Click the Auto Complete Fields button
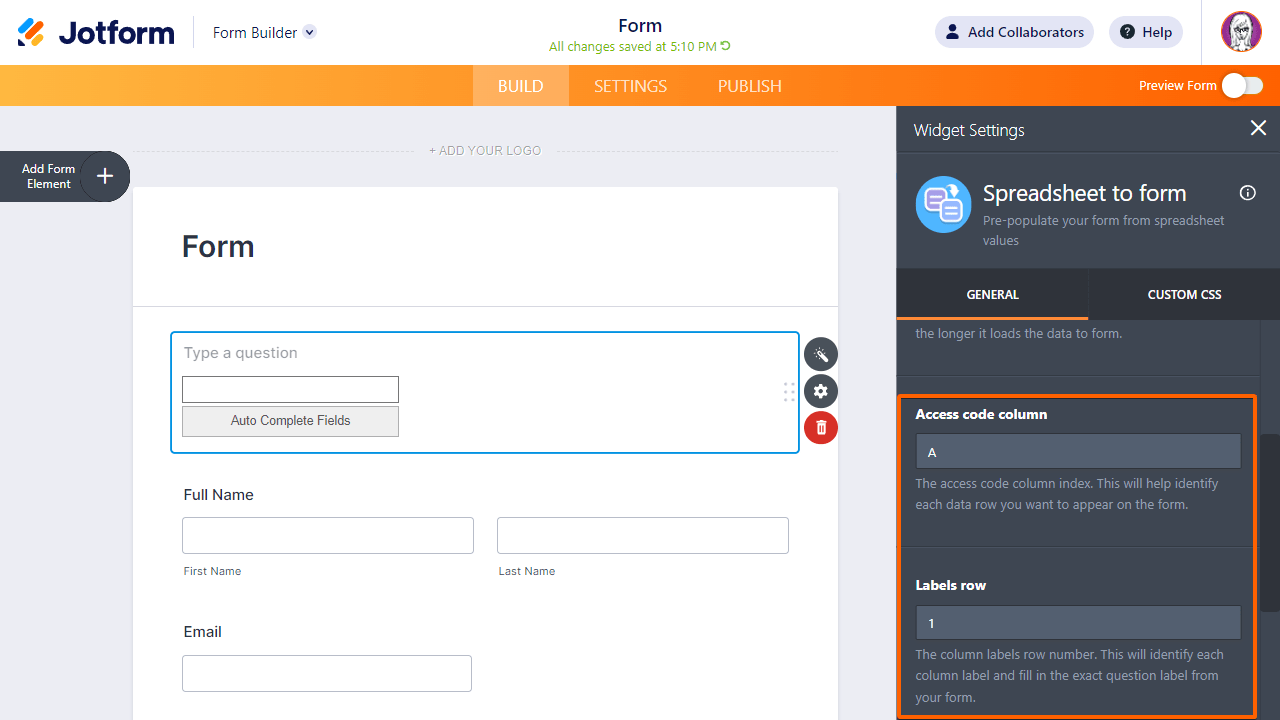The image size is (1280, 720). [x=290, y=421]
